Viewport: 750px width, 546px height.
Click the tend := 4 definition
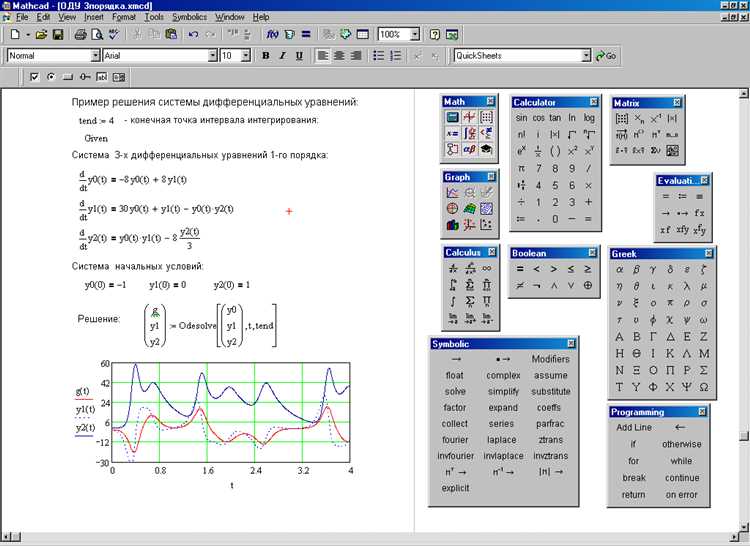click(96, 120)
